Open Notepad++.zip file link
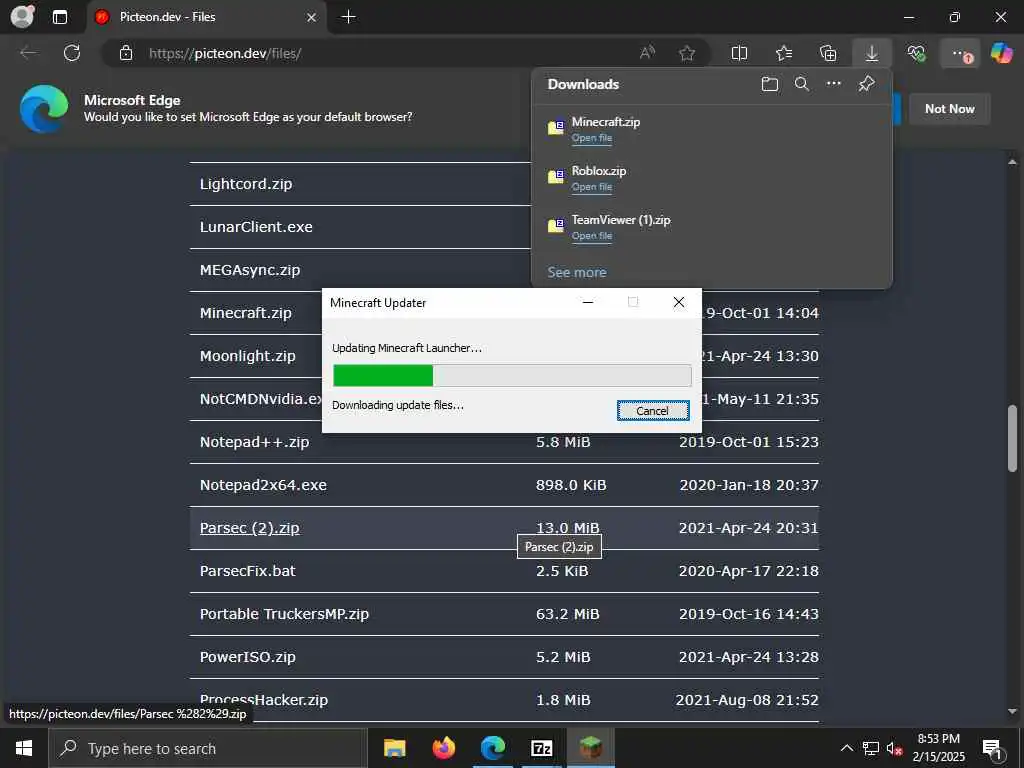 pyautogui.click(x=254, y=442)
